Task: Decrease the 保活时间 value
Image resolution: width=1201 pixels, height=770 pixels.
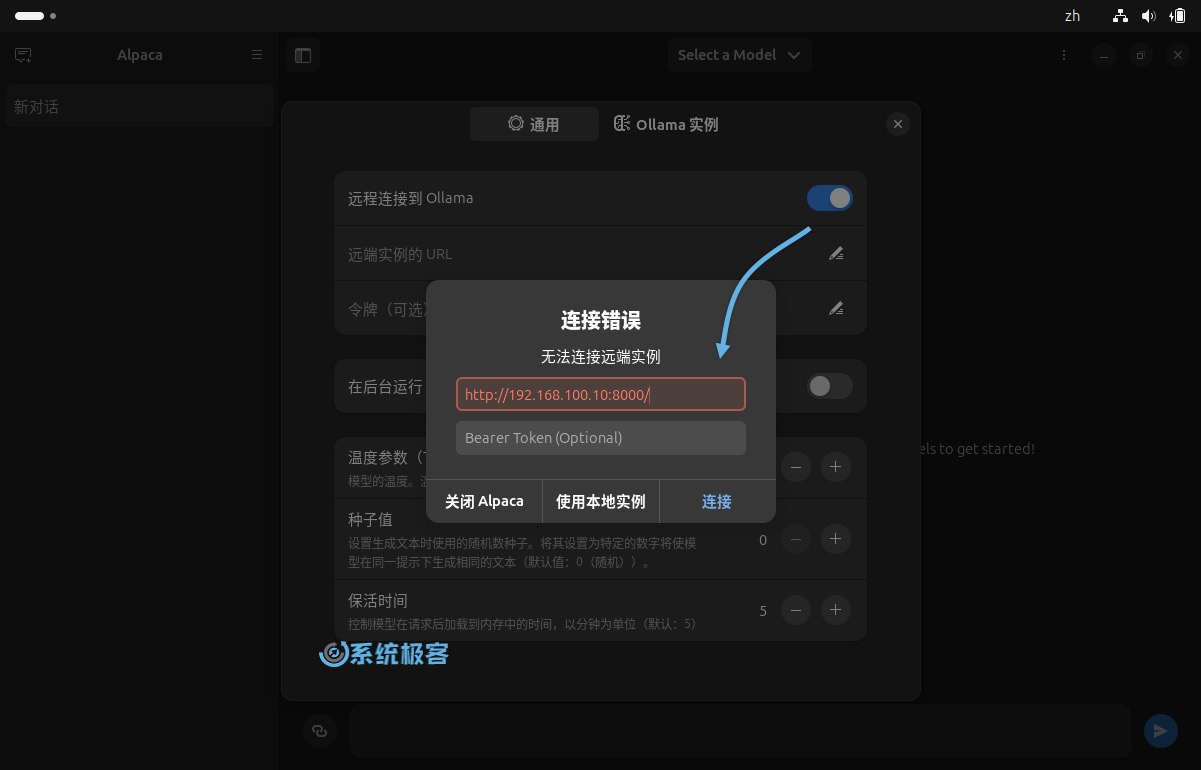Action: [x=796, y=610]
